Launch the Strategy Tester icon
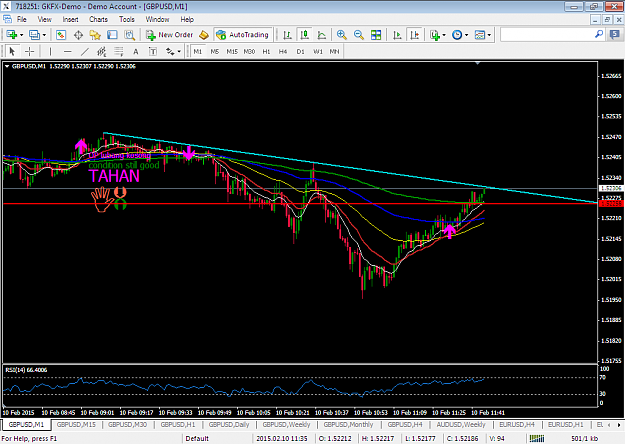 click(130, 35)
